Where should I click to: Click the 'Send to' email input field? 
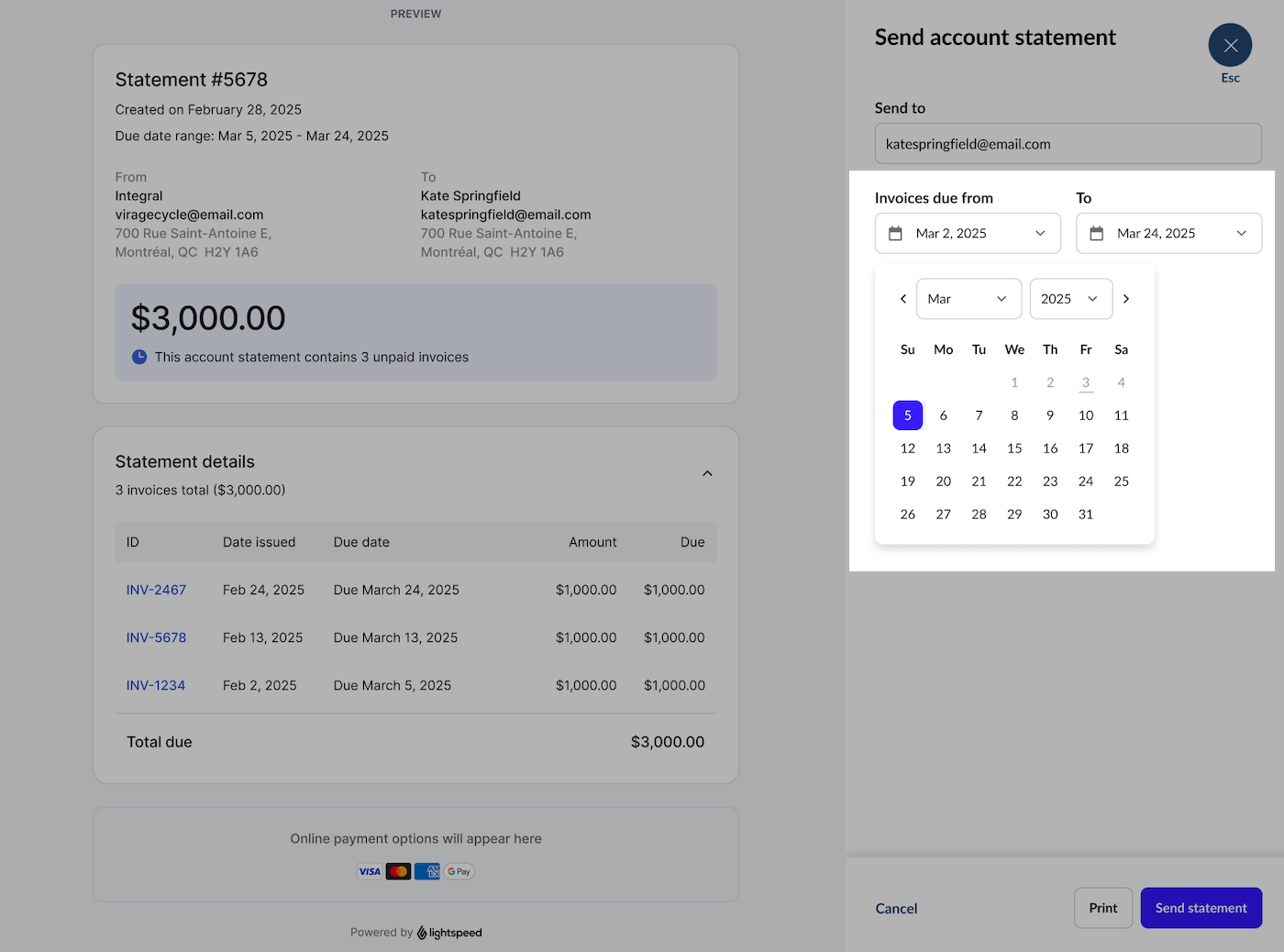(1068, 143)
